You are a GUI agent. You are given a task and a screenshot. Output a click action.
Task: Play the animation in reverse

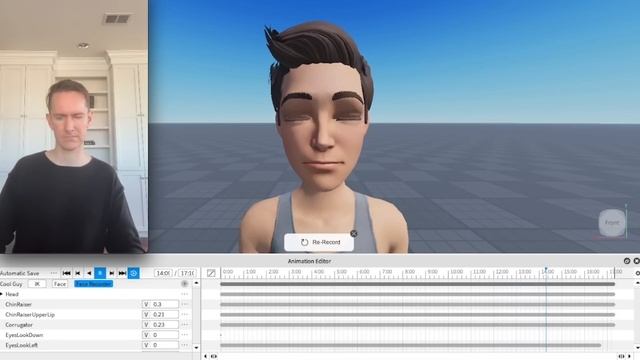point(89,273)
